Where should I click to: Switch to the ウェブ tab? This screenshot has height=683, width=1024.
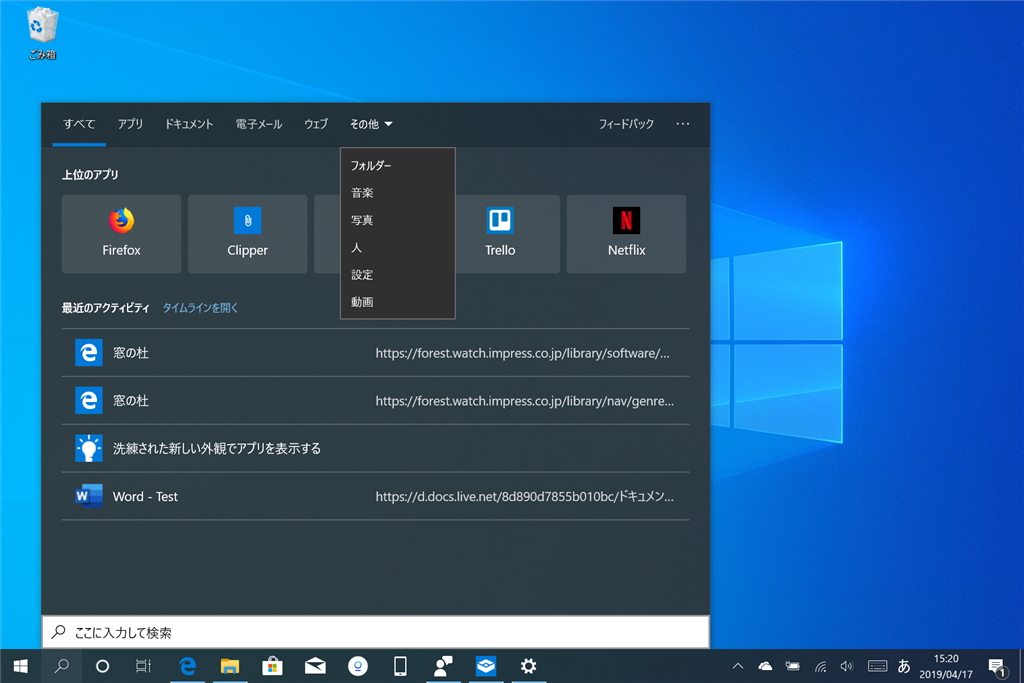tap(316, 124)
